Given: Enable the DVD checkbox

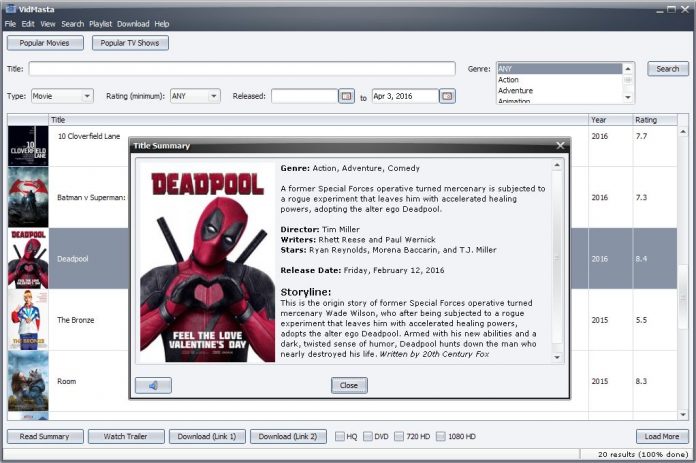Looking at the screenshot, I should pyautogui.click(x=368, y=436).
